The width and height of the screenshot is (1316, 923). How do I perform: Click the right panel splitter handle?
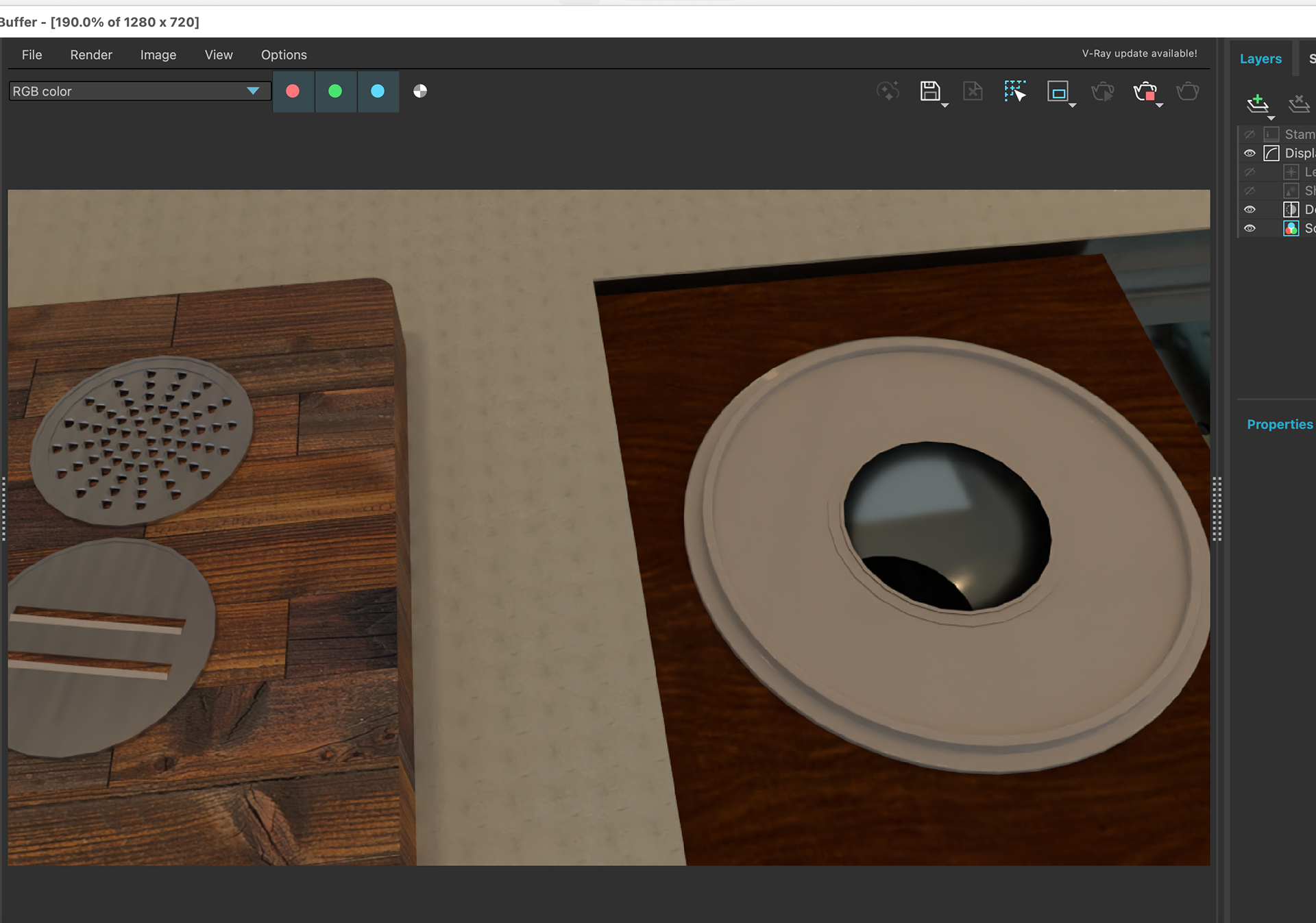(1217, 509)
